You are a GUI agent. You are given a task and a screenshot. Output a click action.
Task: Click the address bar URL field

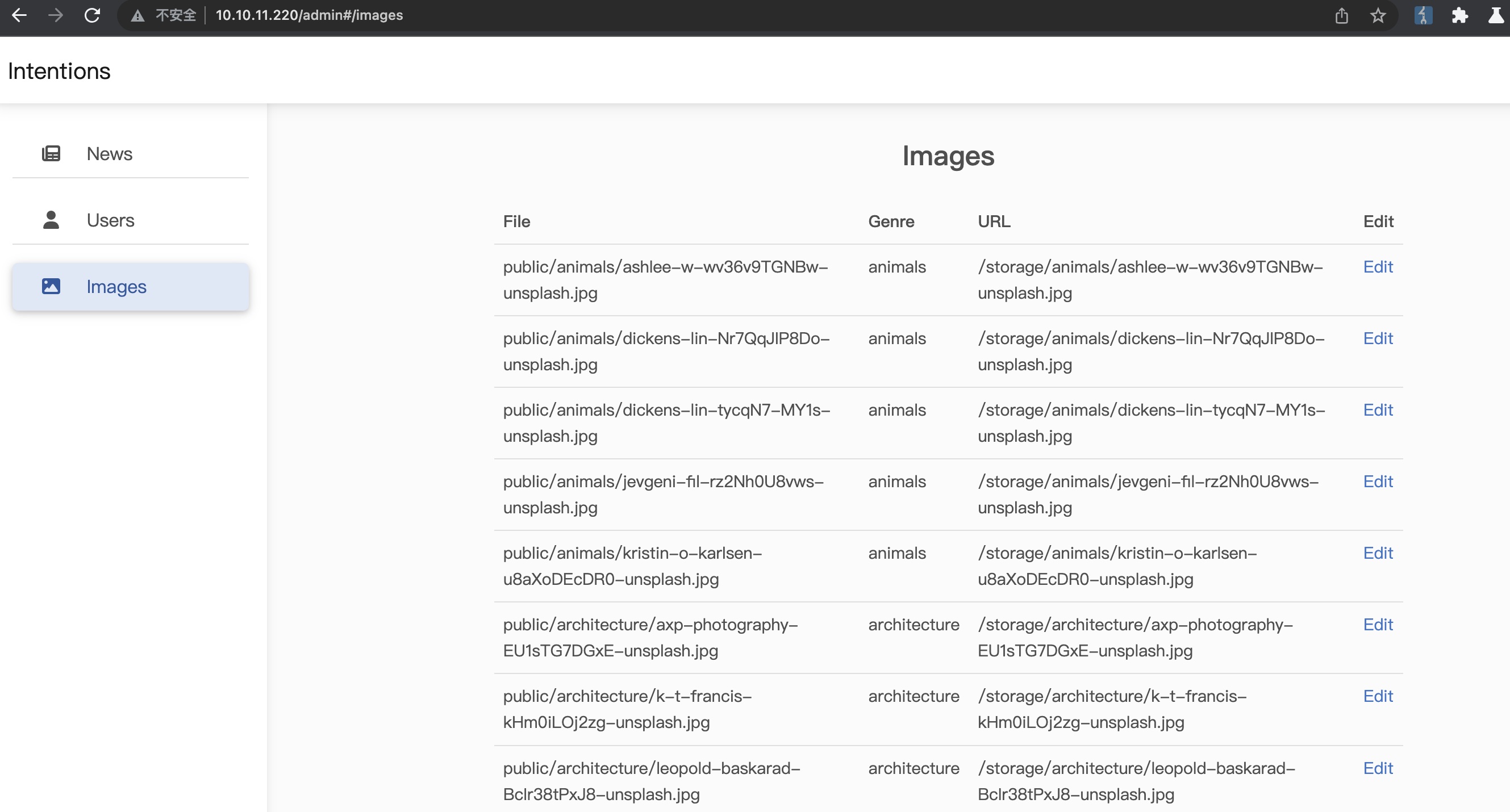(309, 15)
